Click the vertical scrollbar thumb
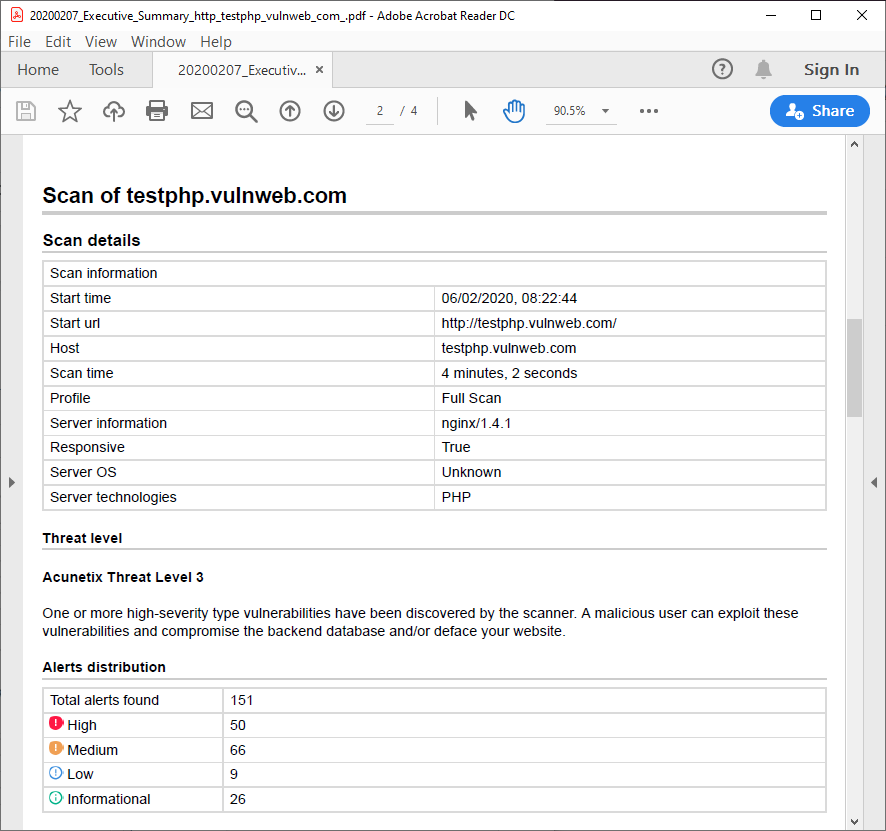Viewport: 886px width, 831px height. 854,368
